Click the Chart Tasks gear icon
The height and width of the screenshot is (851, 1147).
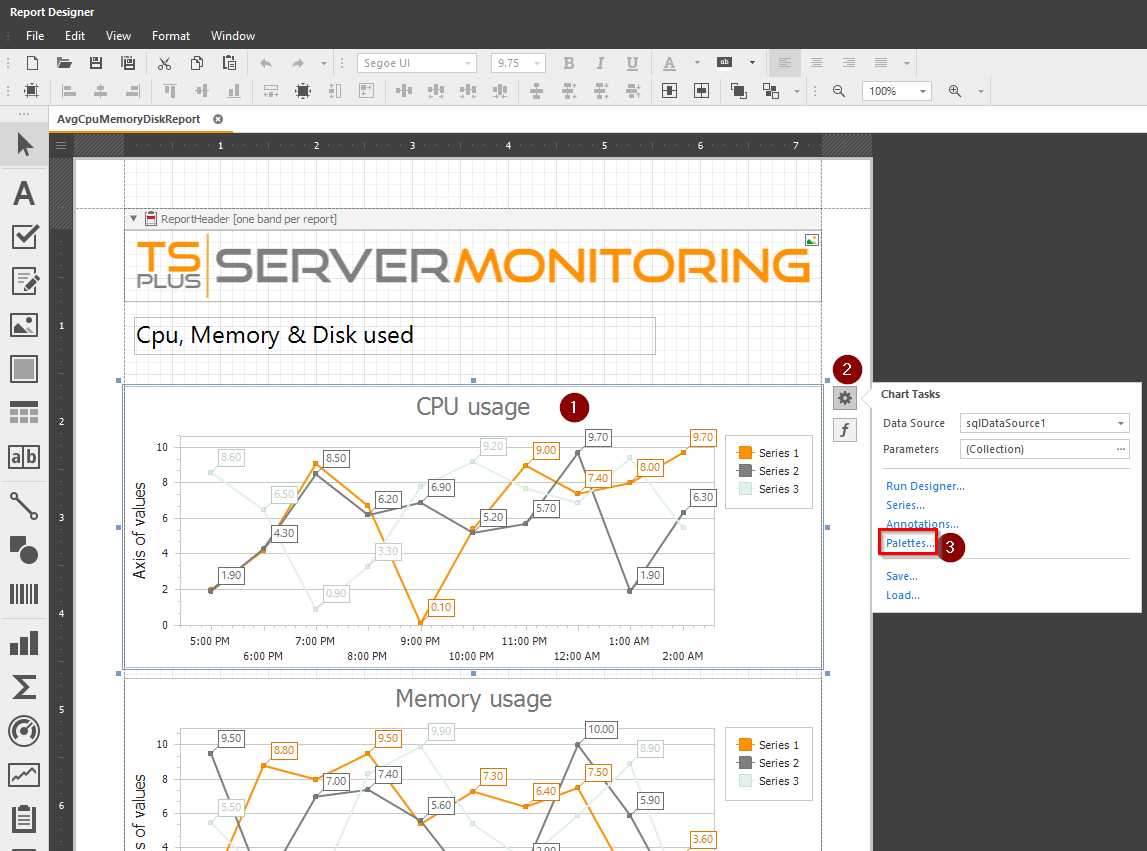click(x=845, y=396)
